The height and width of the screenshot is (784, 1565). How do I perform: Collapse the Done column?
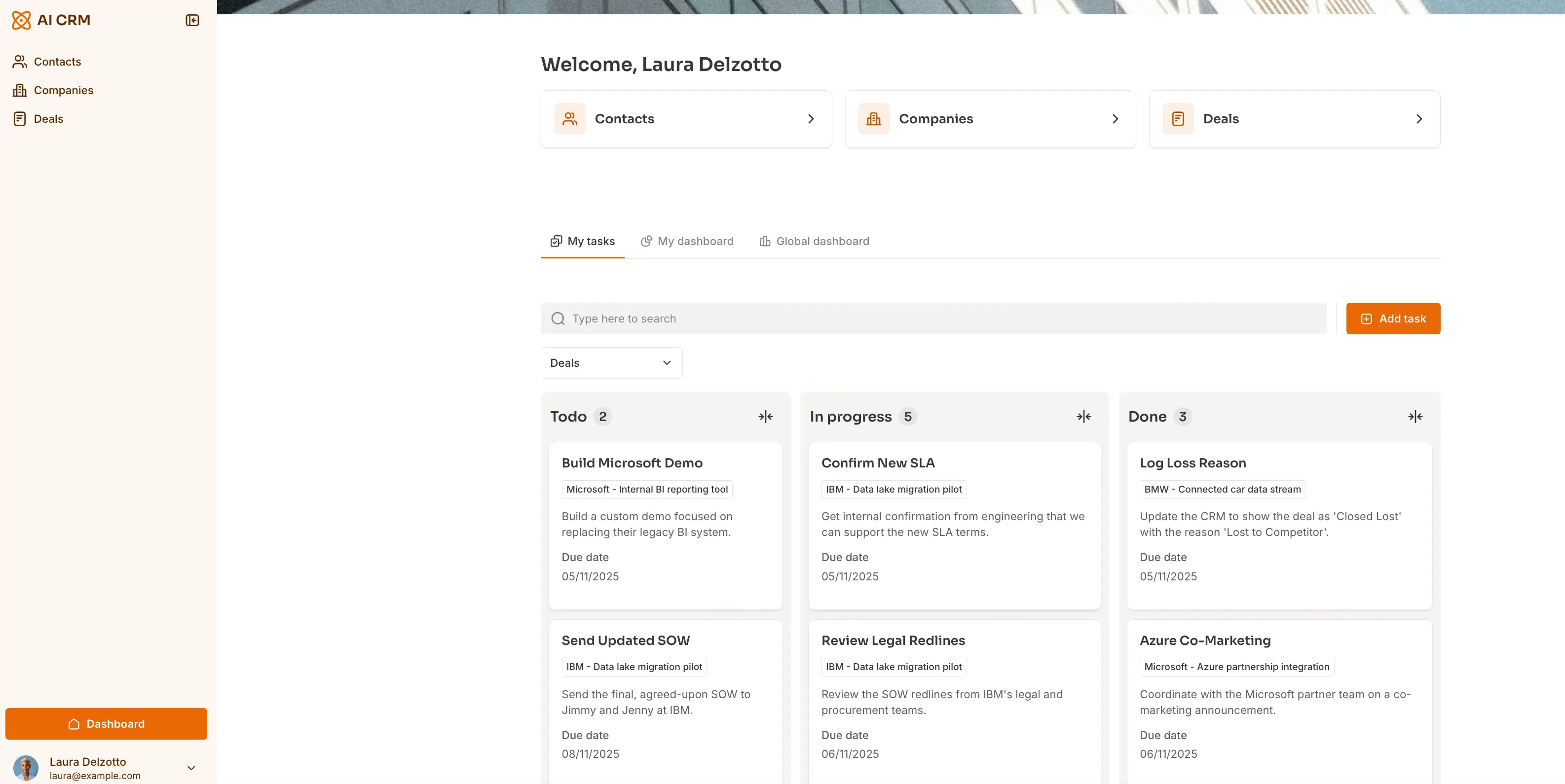pyautogui.click(x=1416, y=417)
